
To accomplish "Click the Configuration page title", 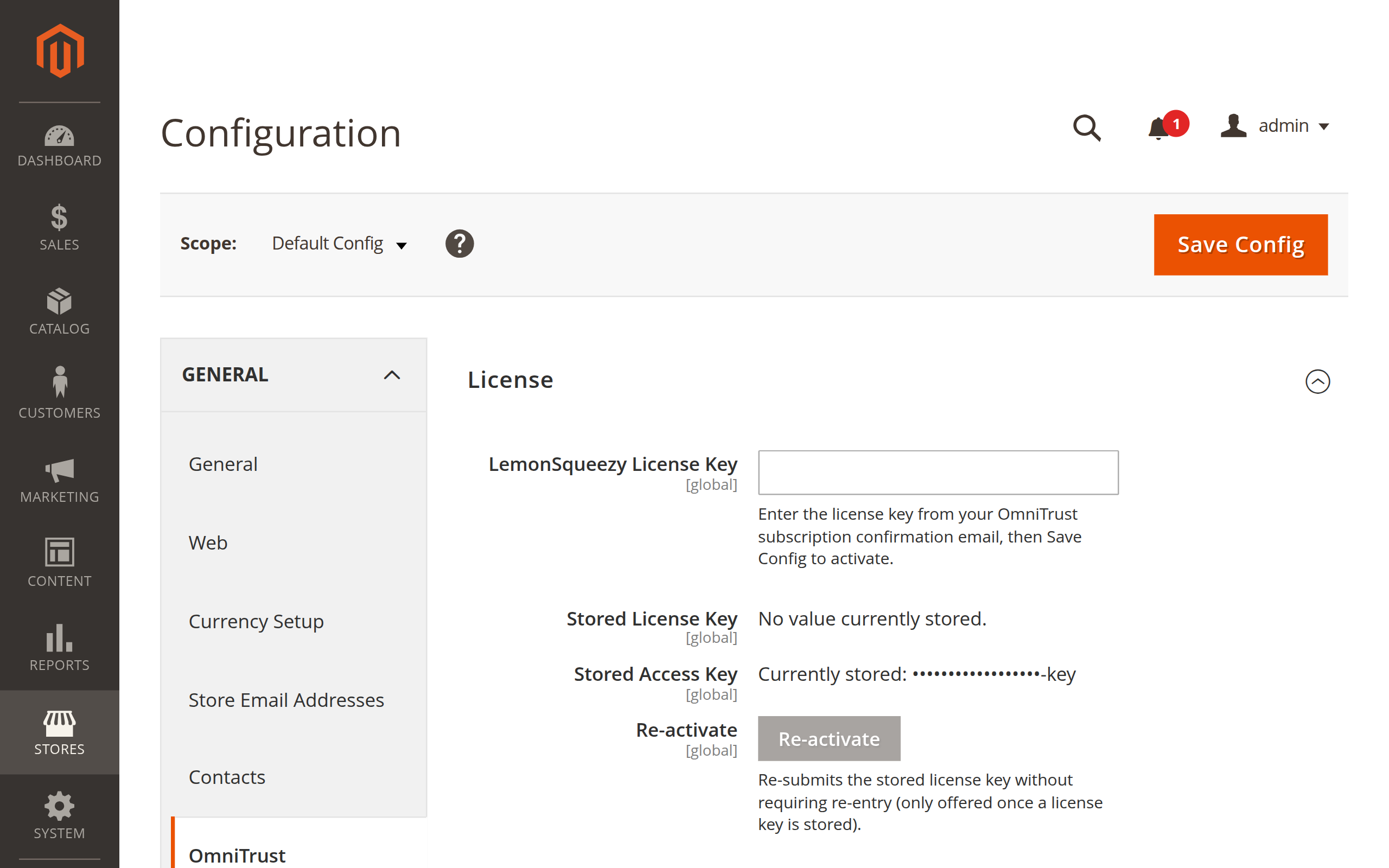I will point(281,133).
